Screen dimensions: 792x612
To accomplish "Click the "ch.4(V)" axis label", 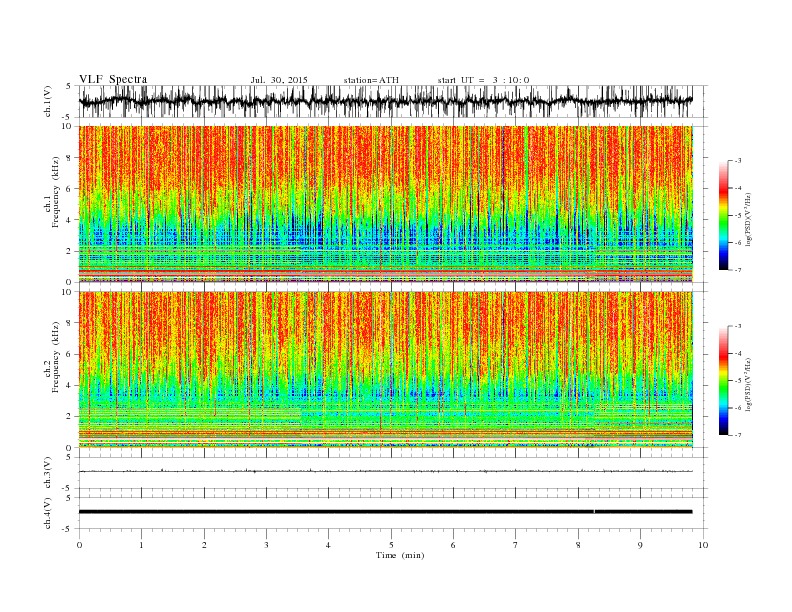I will click(x=47, y=513).
